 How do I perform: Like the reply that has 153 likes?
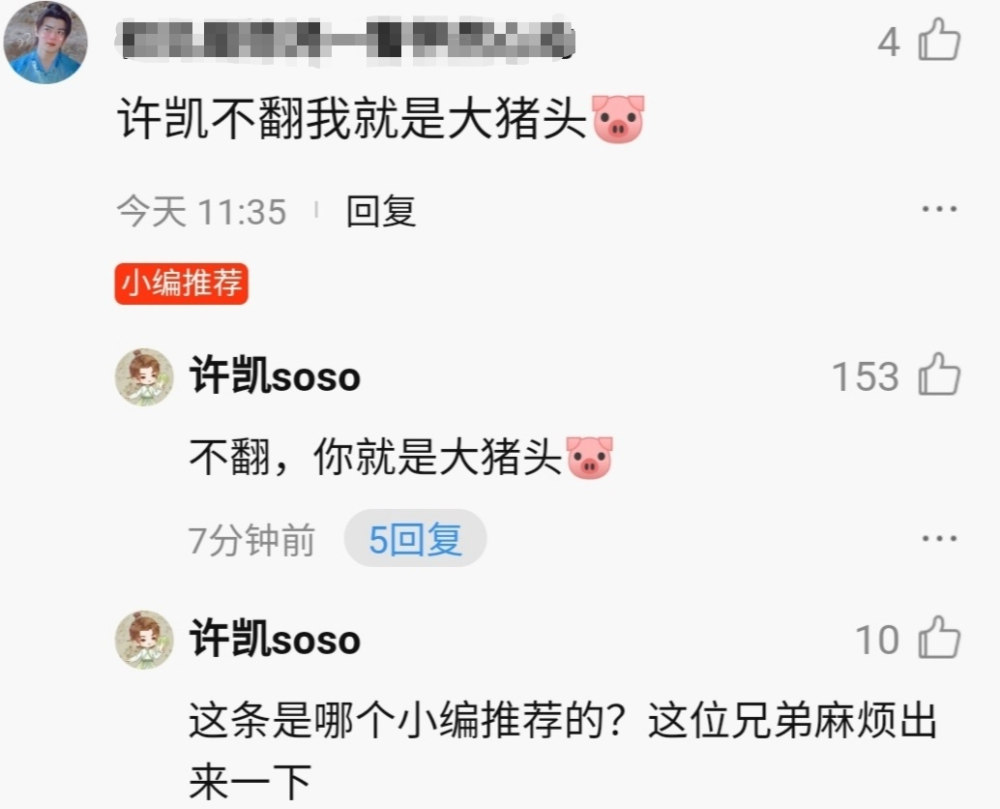939,374
